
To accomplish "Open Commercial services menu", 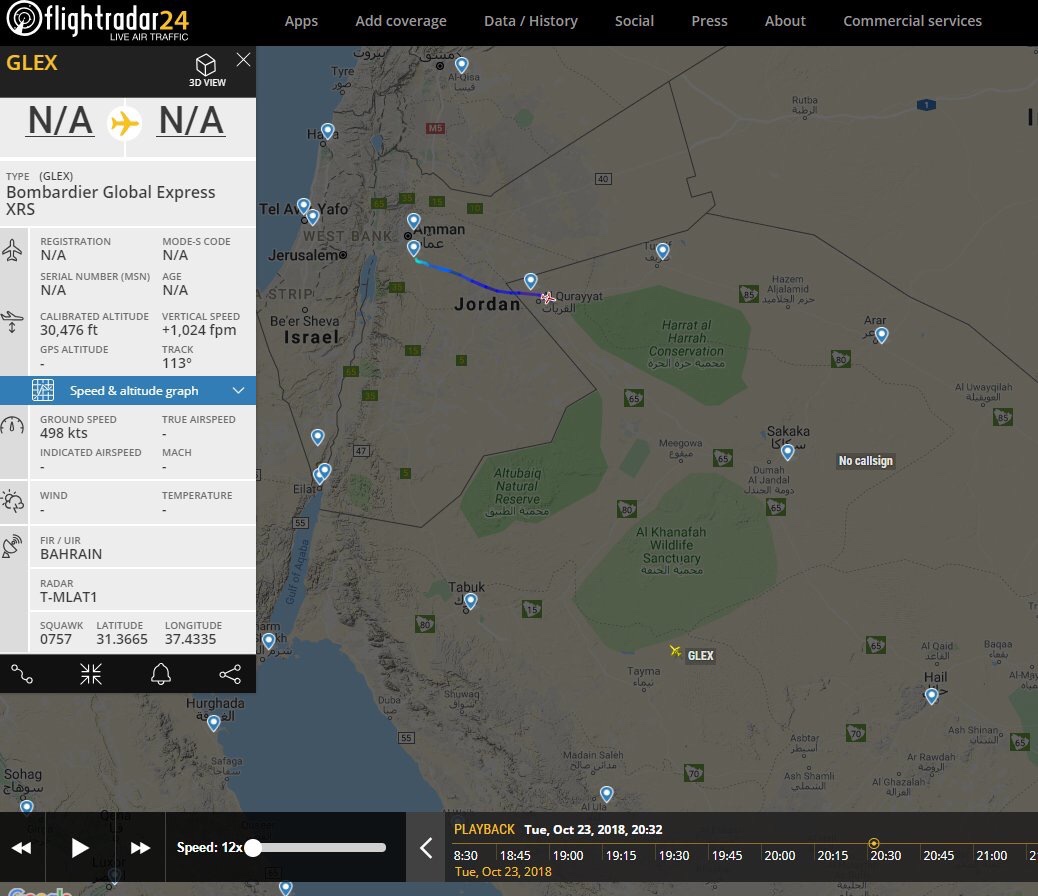I will pyautogui.click(x=912, y=21).
